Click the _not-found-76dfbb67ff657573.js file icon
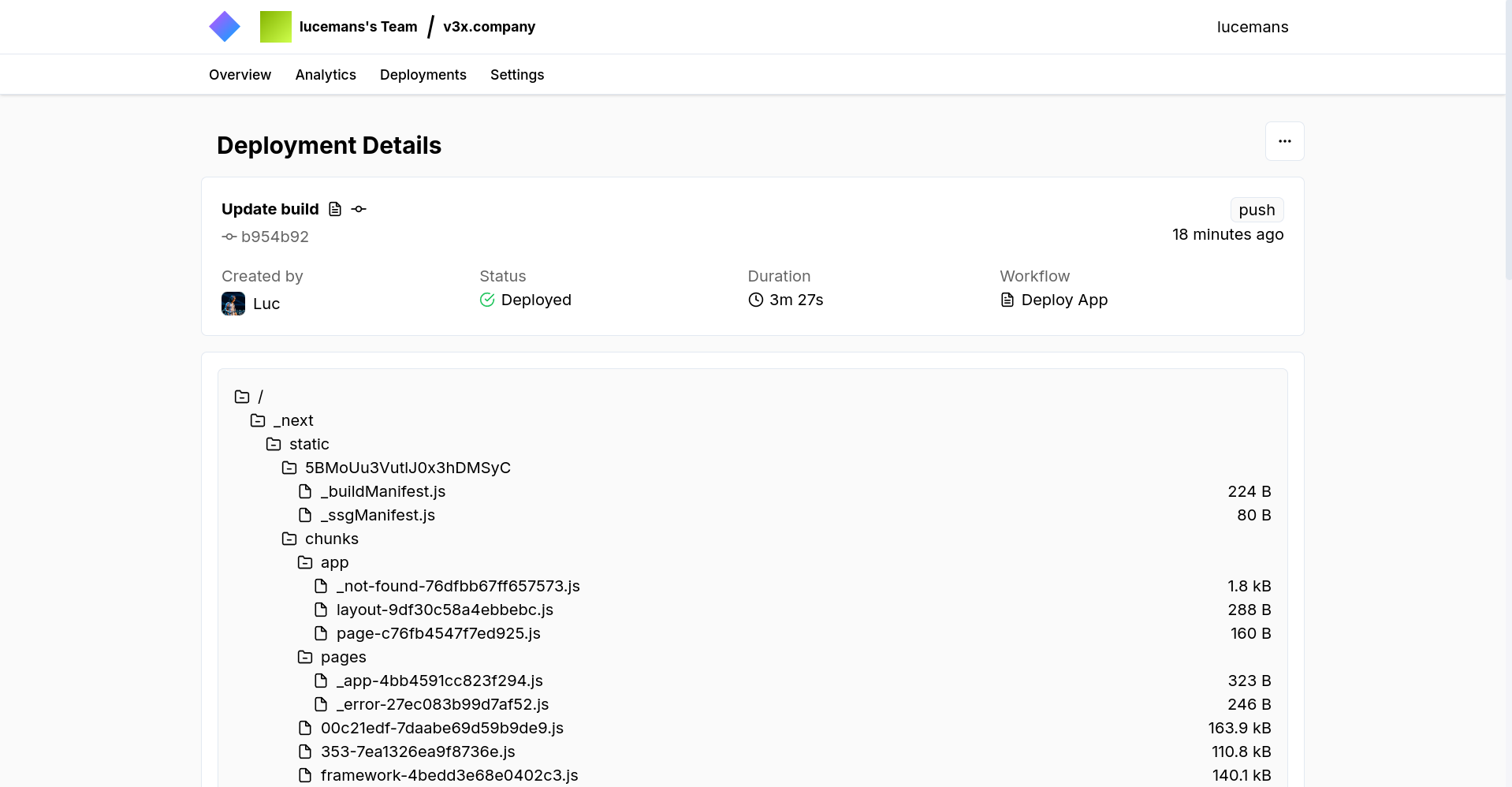 [321, 586]
